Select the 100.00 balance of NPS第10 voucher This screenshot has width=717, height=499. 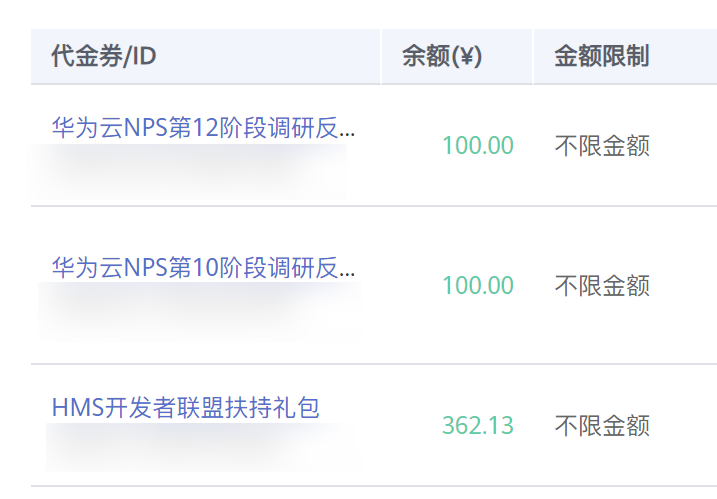pyautogui.click(x=478, y=286)
